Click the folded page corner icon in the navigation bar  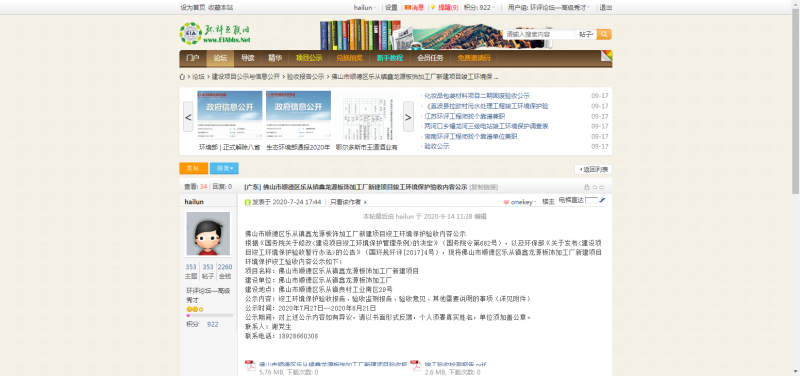[x=606, y=56]
